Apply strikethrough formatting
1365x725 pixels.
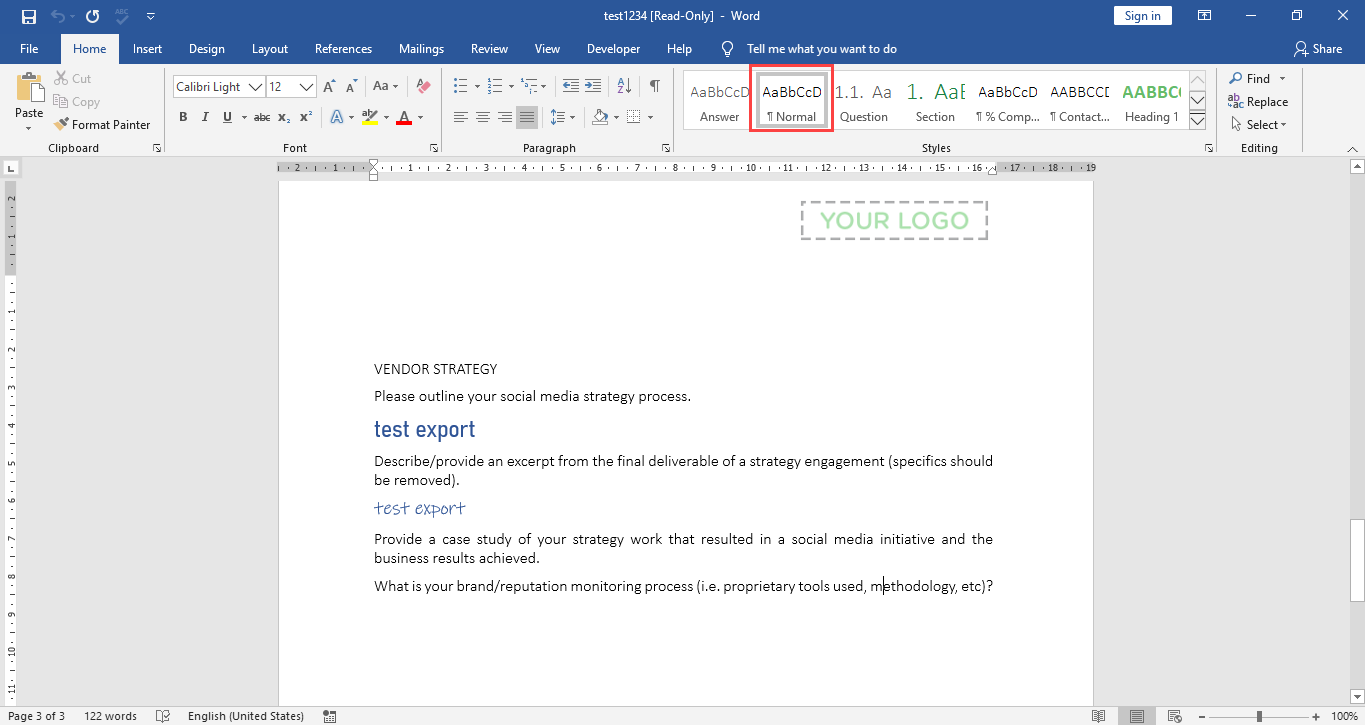coord(262,117)
